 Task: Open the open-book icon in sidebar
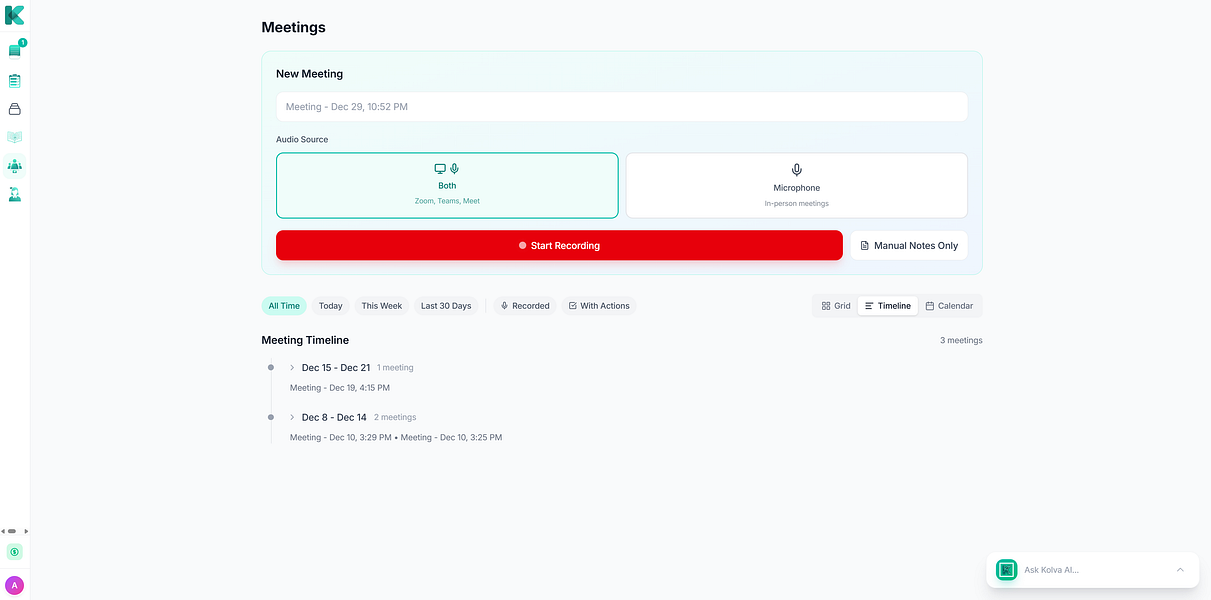coord(14,137)
